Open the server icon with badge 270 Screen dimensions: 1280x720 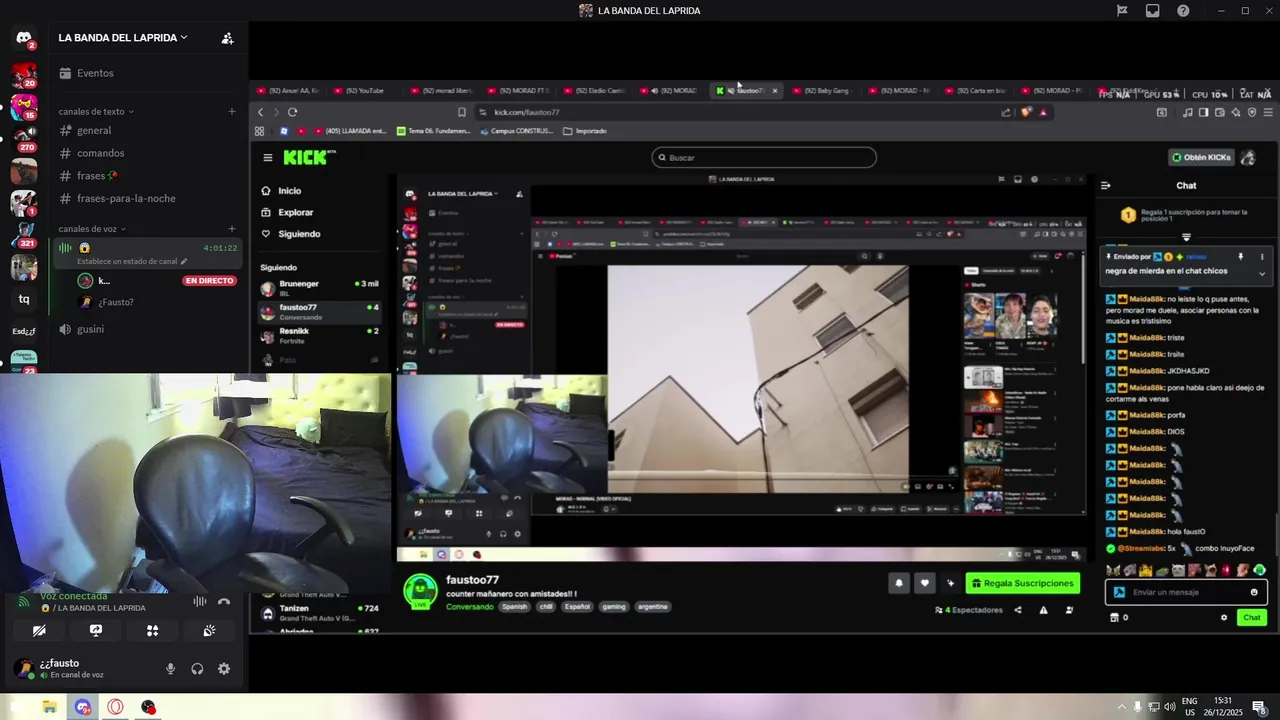click(24, 137)
